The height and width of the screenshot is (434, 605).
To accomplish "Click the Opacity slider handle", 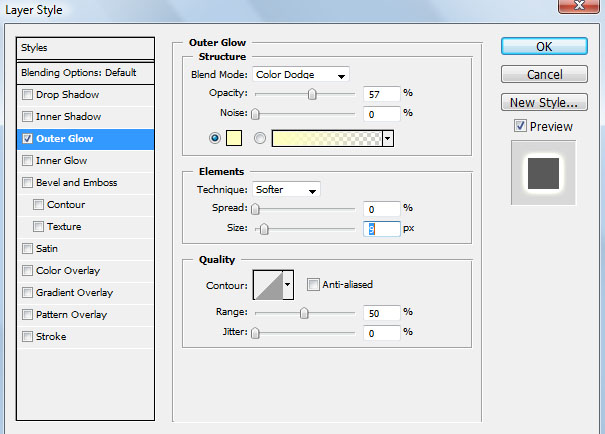I will click(x=312, y=94).
